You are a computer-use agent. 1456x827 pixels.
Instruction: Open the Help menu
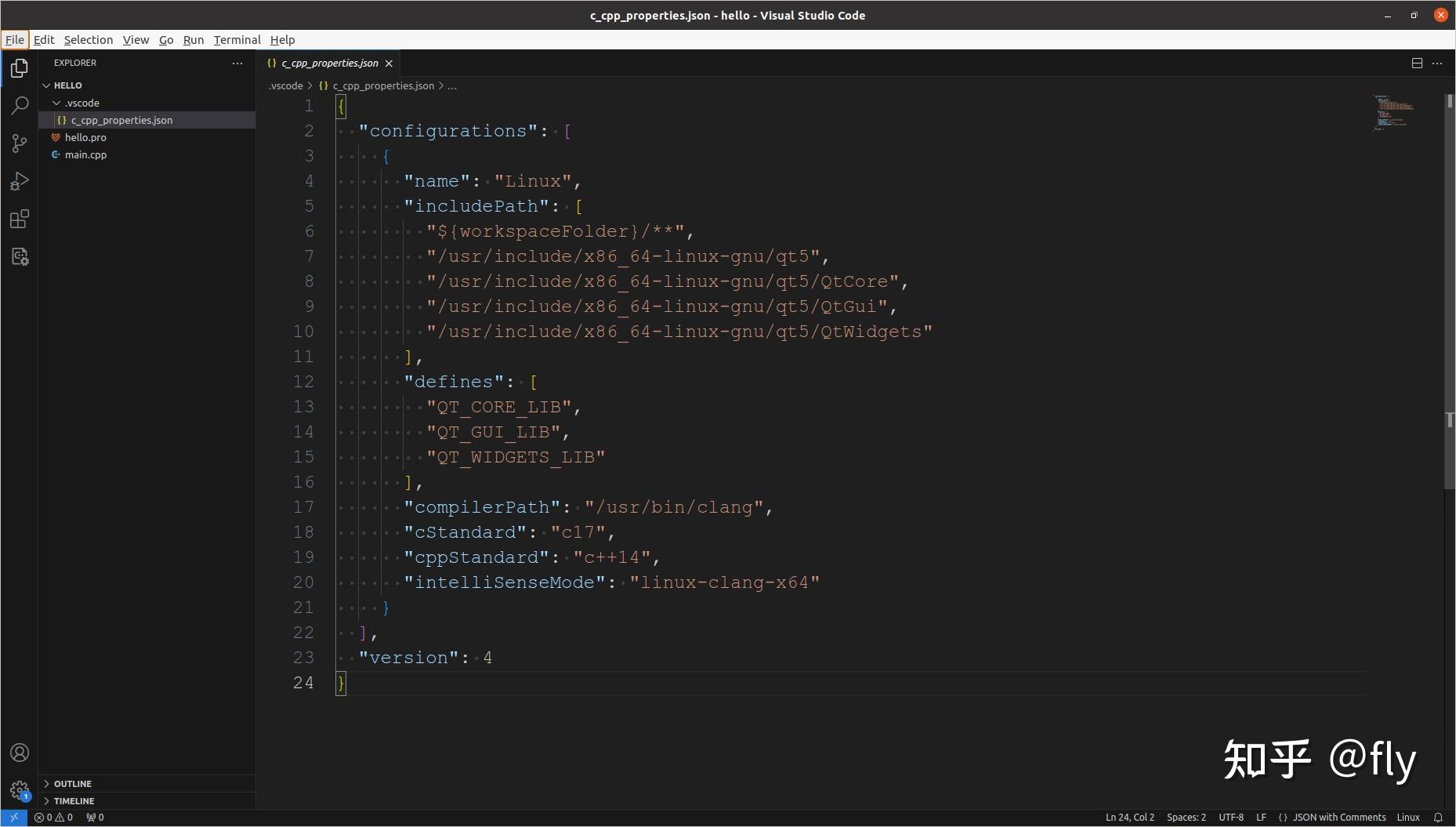click(282, 40)
